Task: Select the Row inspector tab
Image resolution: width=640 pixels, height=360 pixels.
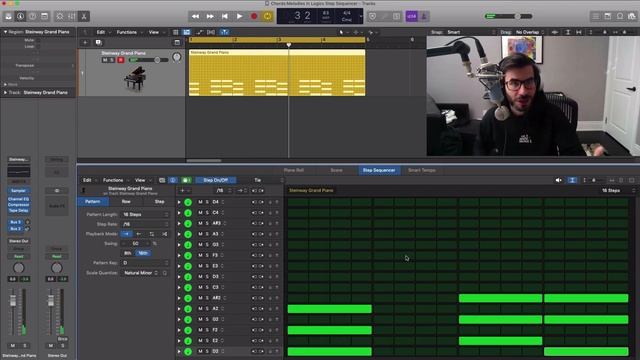Action: click(x=126, y=202)
